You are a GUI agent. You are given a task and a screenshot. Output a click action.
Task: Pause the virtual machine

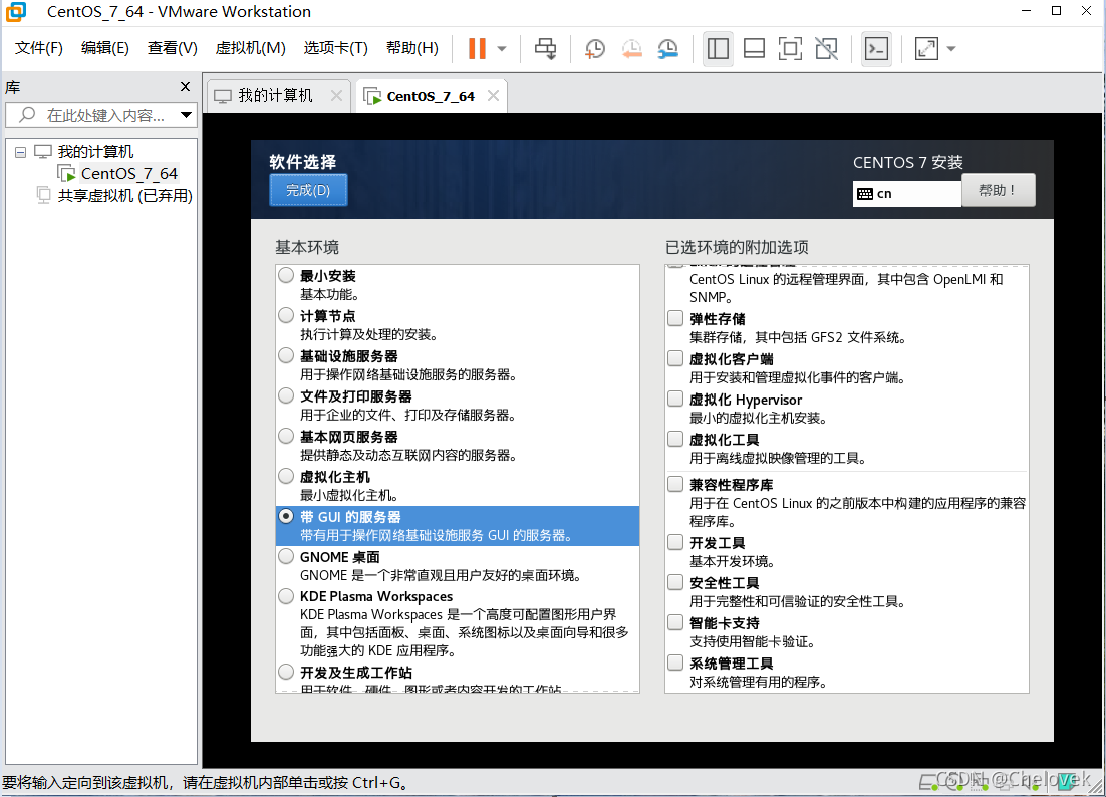click(x=478, y=48)
